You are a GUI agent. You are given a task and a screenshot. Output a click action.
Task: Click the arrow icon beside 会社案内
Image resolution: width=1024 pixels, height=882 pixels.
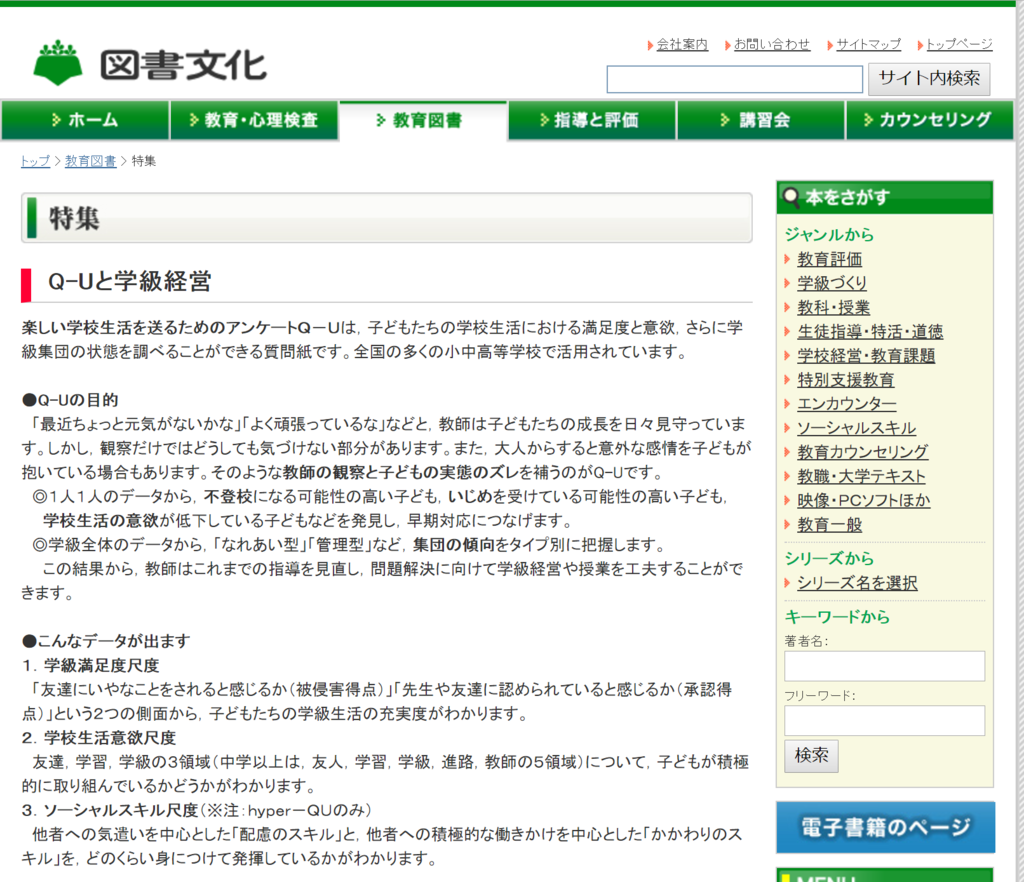tap(650, 45)
